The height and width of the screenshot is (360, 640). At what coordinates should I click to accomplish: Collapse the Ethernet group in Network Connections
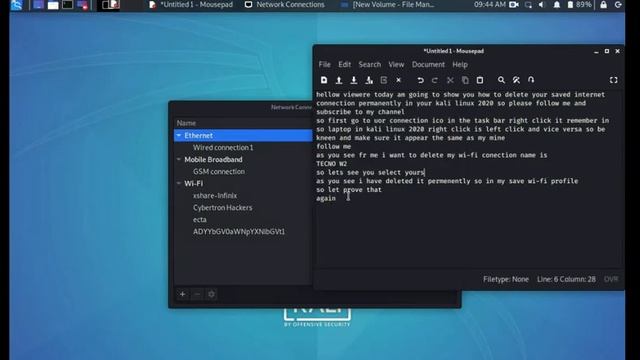[x=179, y=135]
